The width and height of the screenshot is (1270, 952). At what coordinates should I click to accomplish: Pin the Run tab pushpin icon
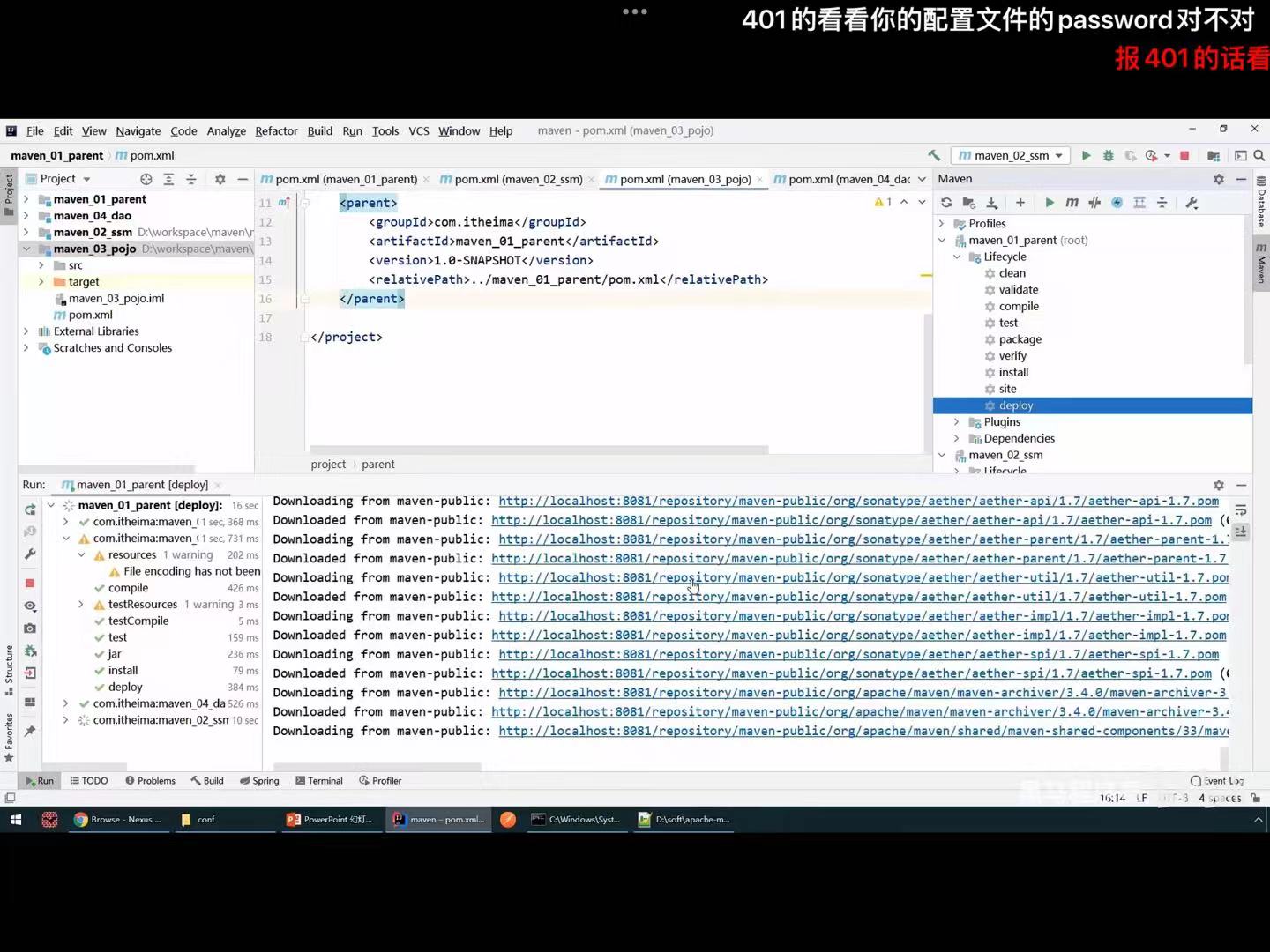coord(30,731)
